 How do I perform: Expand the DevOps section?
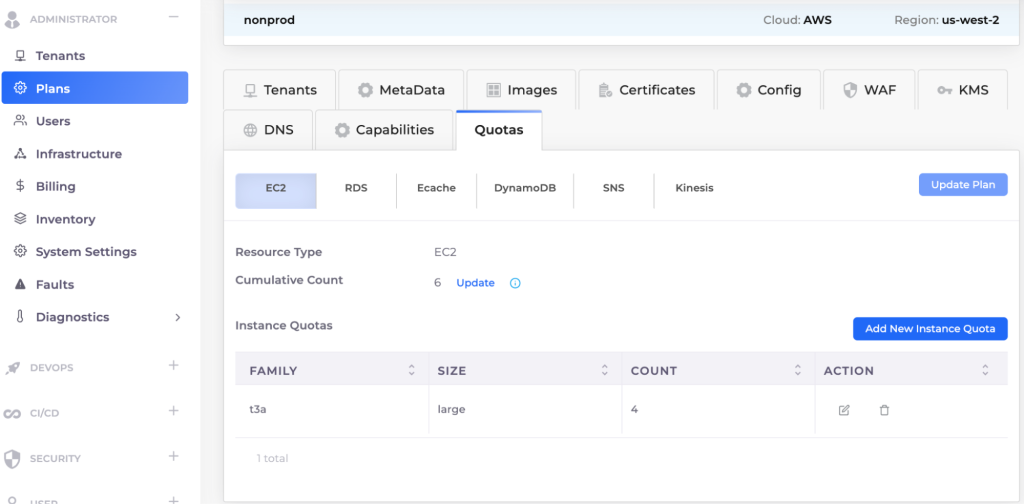coord(174,366)
